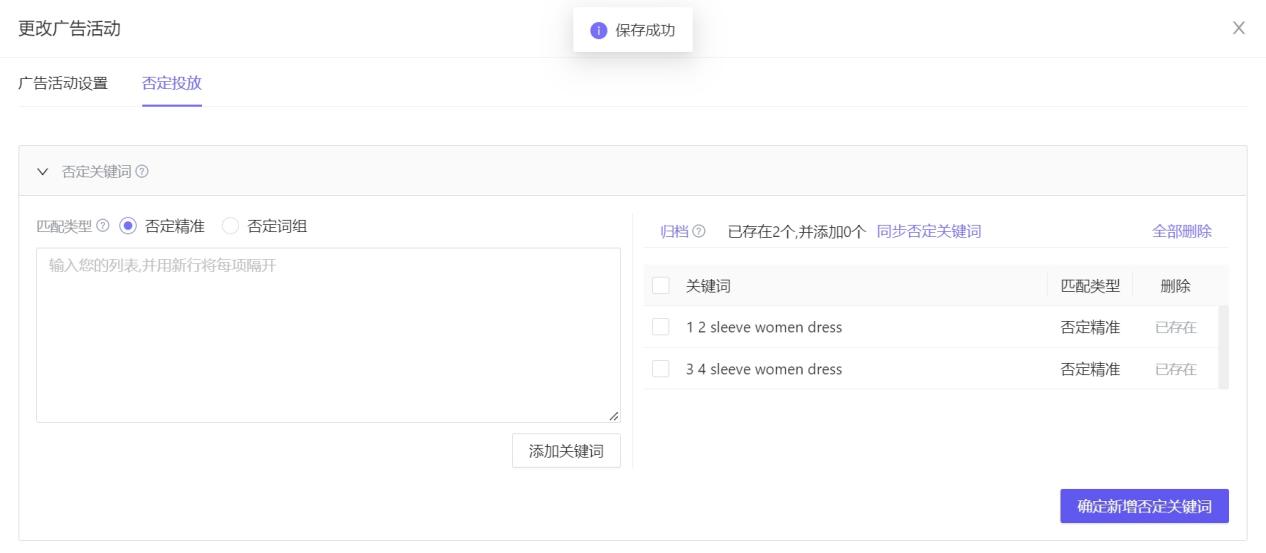Viewport: 1266px width, 553px height.
Task: Click 否定精准 cell in '1 2 sleeve' row
Action: tap(1090, 327)
